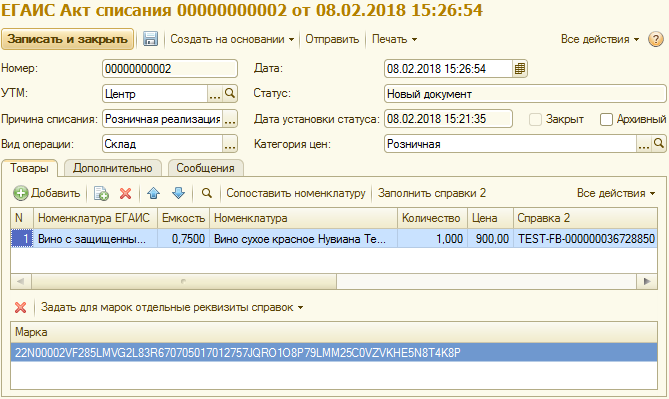Expand Задать для марок отдельные реквизиты справок
The height and width of the screenshot is (399, 669).
tap(172, 307)
